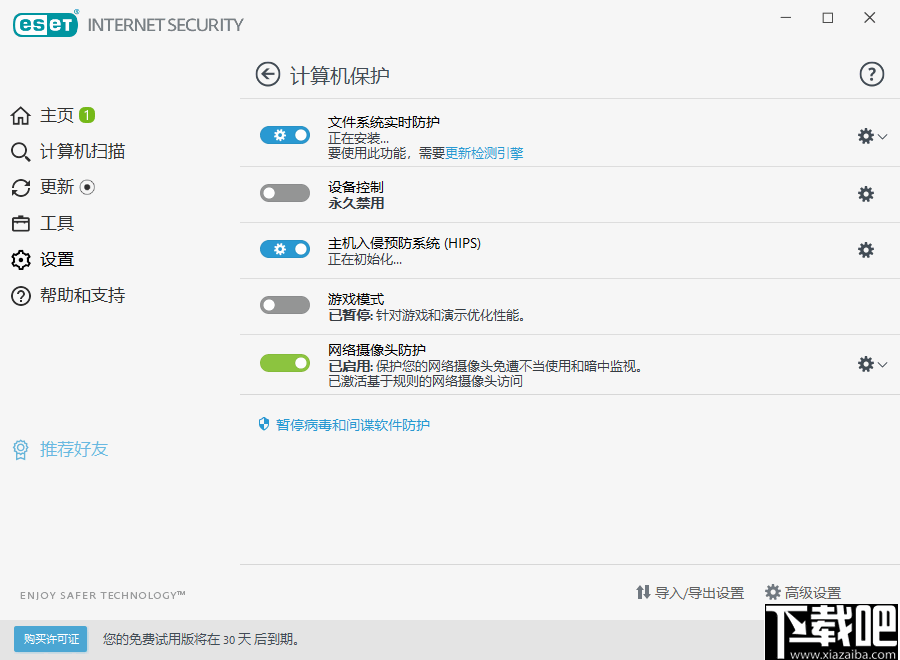Open the 设置 settings section
Screen dimensions: 900x660
[57, 259]
